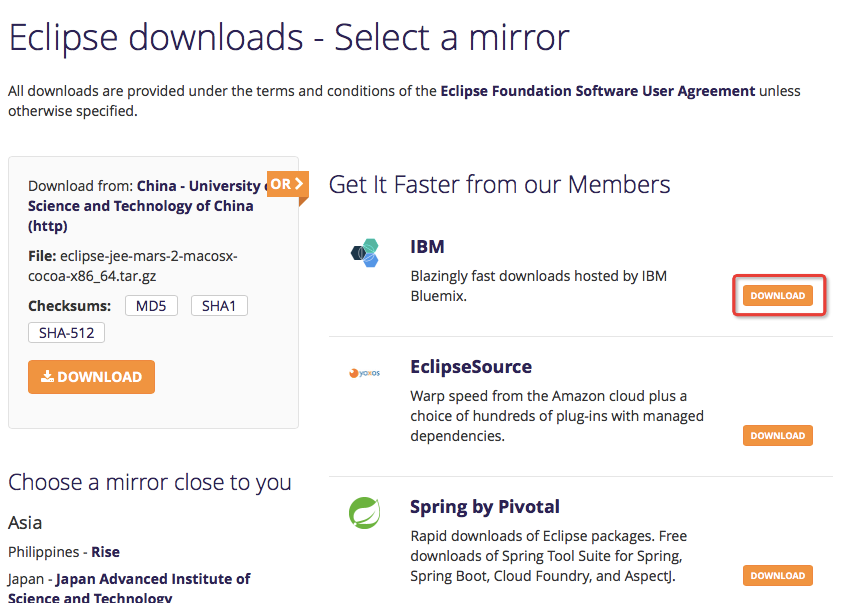
Task: Select Japan Advanced Institute mirror link
Action: click(x=152, y=579)
